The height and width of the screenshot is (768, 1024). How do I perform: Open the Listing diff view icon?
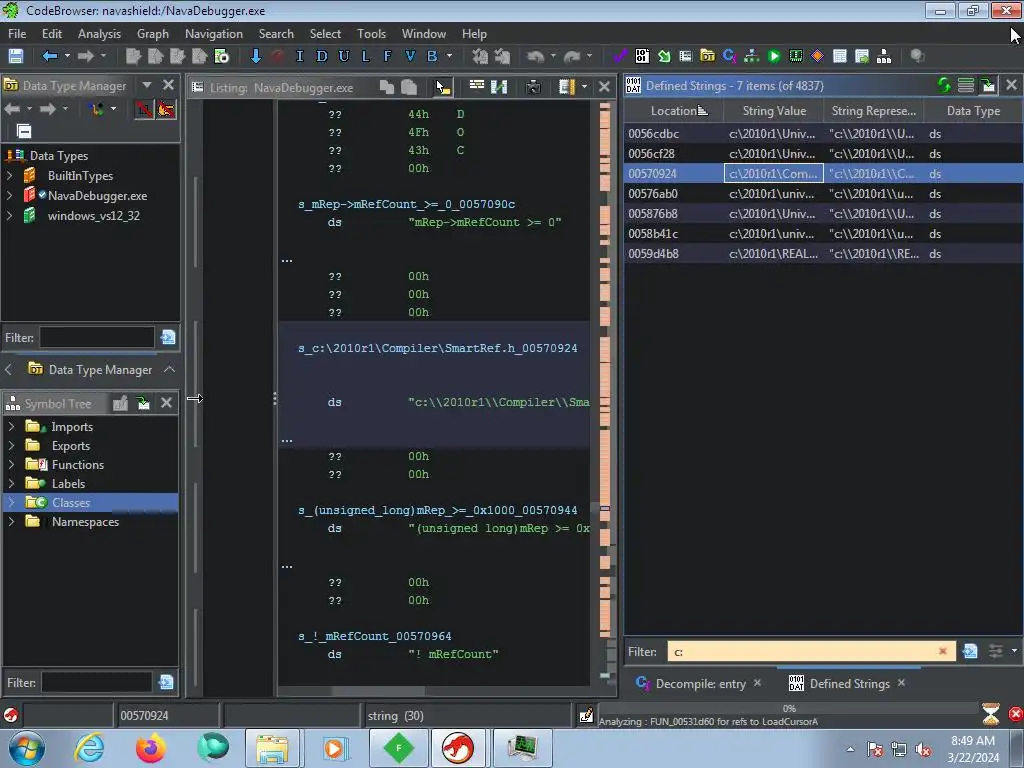pos(499,86)
